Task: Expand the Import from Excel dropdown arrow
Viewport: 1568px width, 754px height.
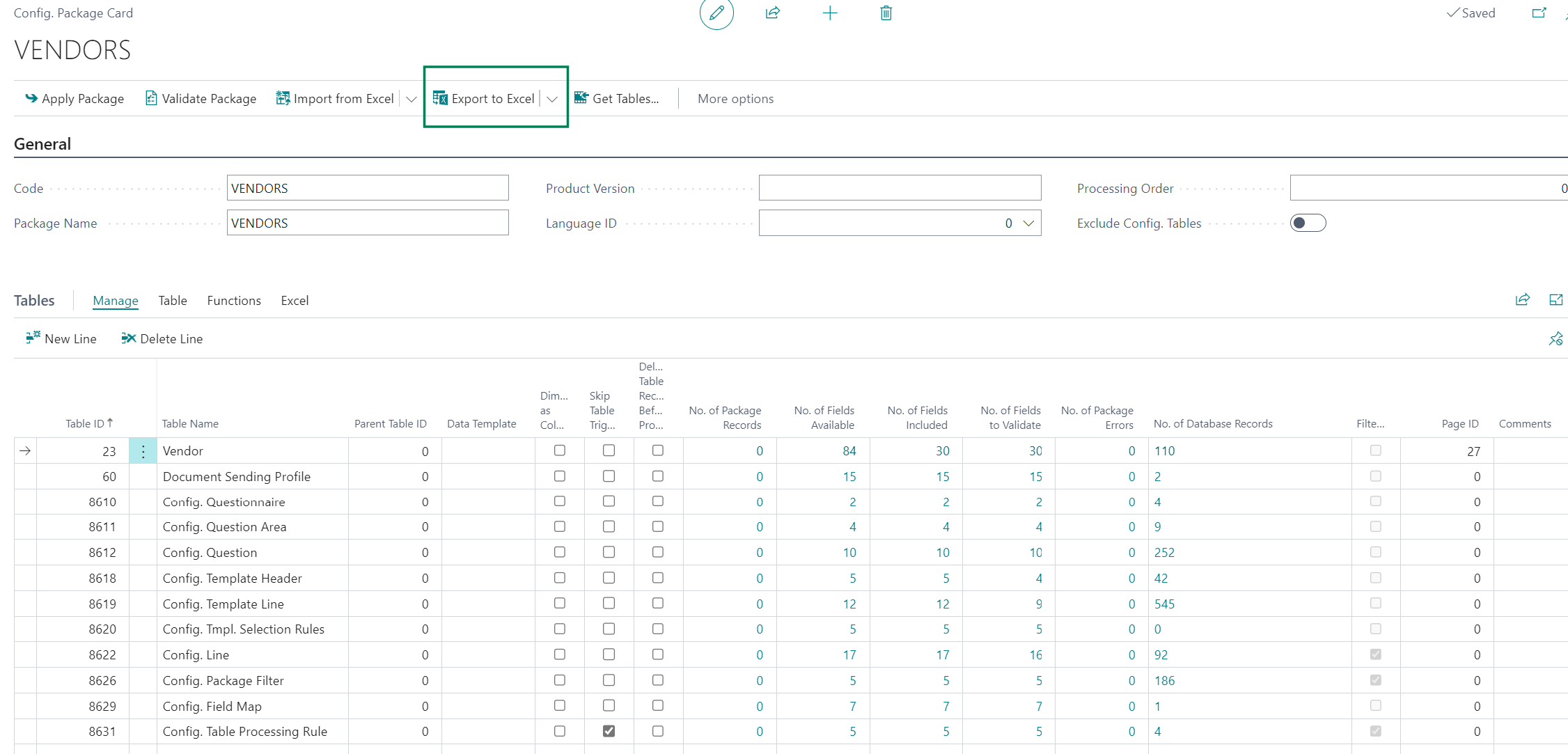Action: point(411,99)
